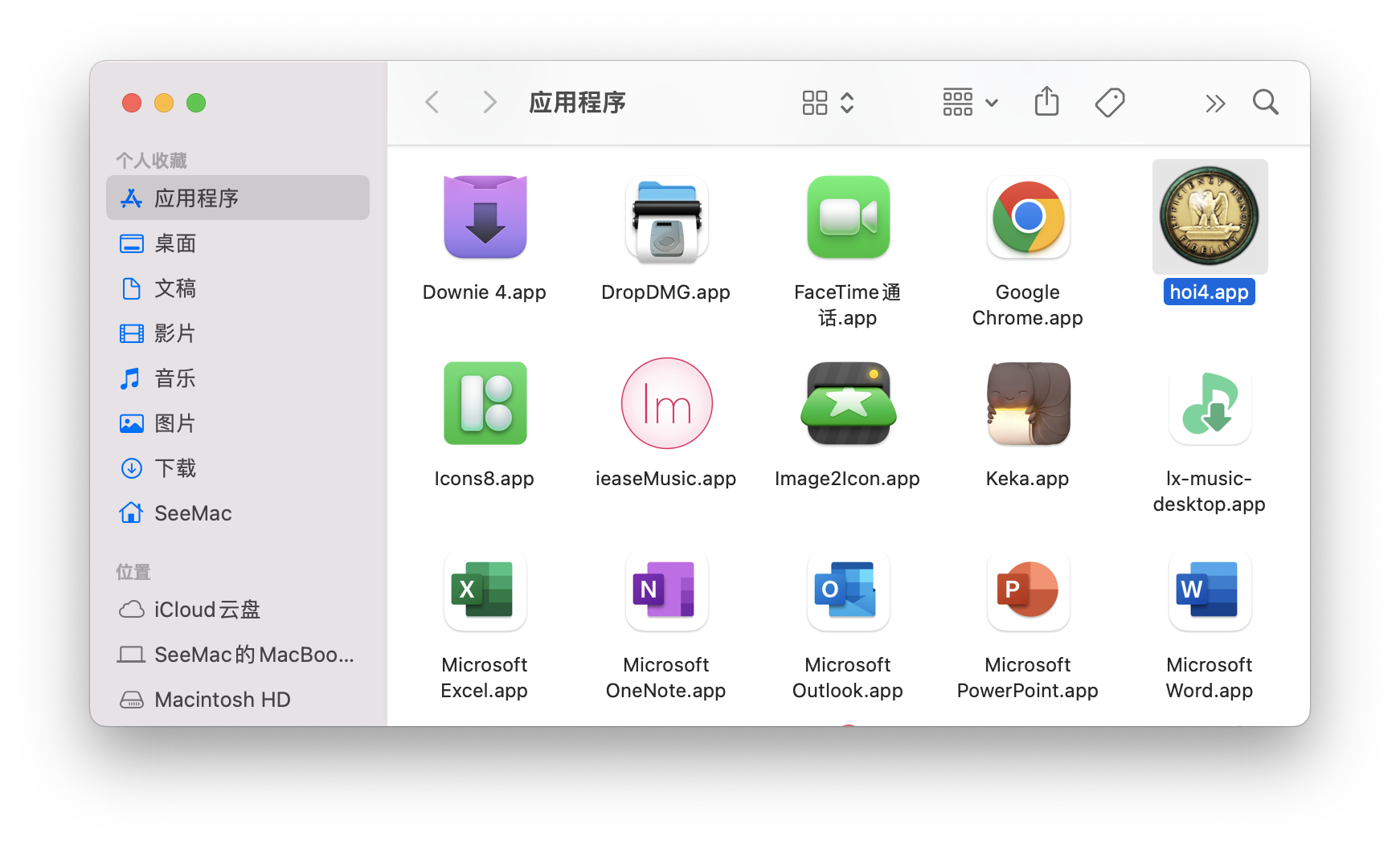Select the ieaseMusic app icon
The image size is (1400, 845).
coord(666,404)
